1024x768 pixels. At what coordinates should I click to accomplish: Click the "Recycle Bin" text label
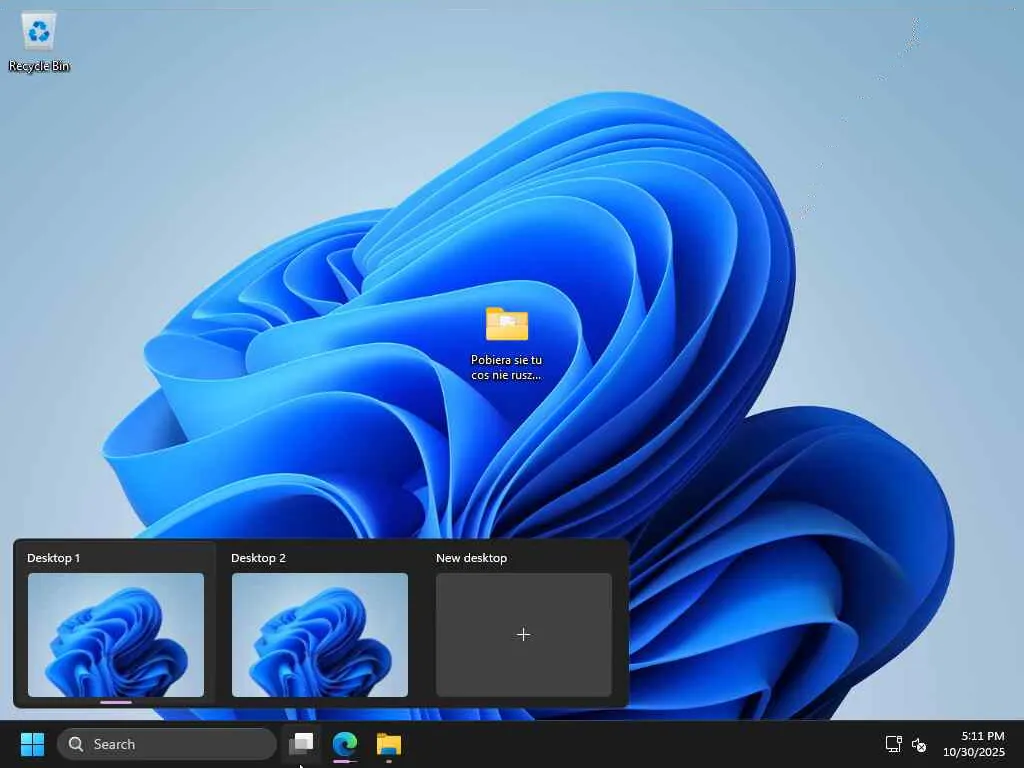point(39,66)
